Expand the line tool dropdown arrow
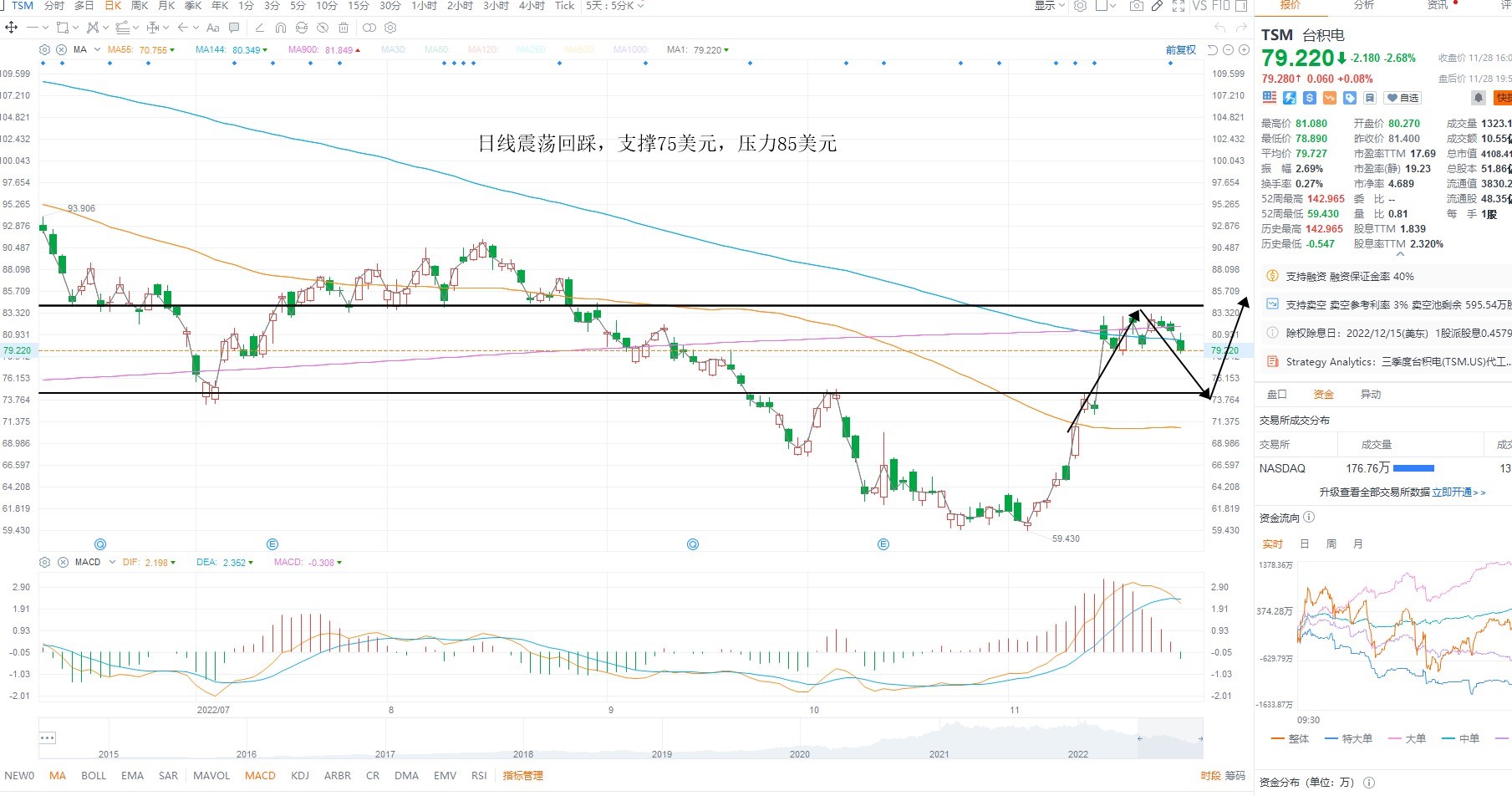The width and height of the screenshot is (1512, 796). point(45,28)
